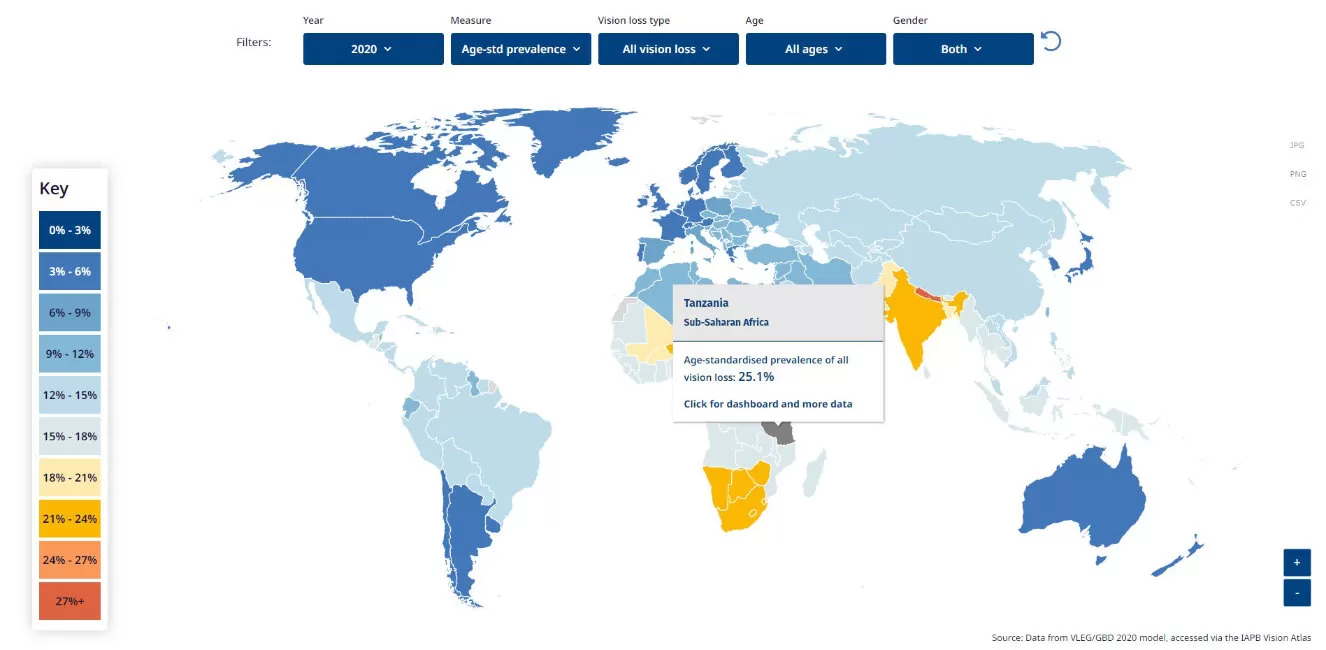Zoom in with the plus button
The image size is (1326, 650).
(1297, 561)
